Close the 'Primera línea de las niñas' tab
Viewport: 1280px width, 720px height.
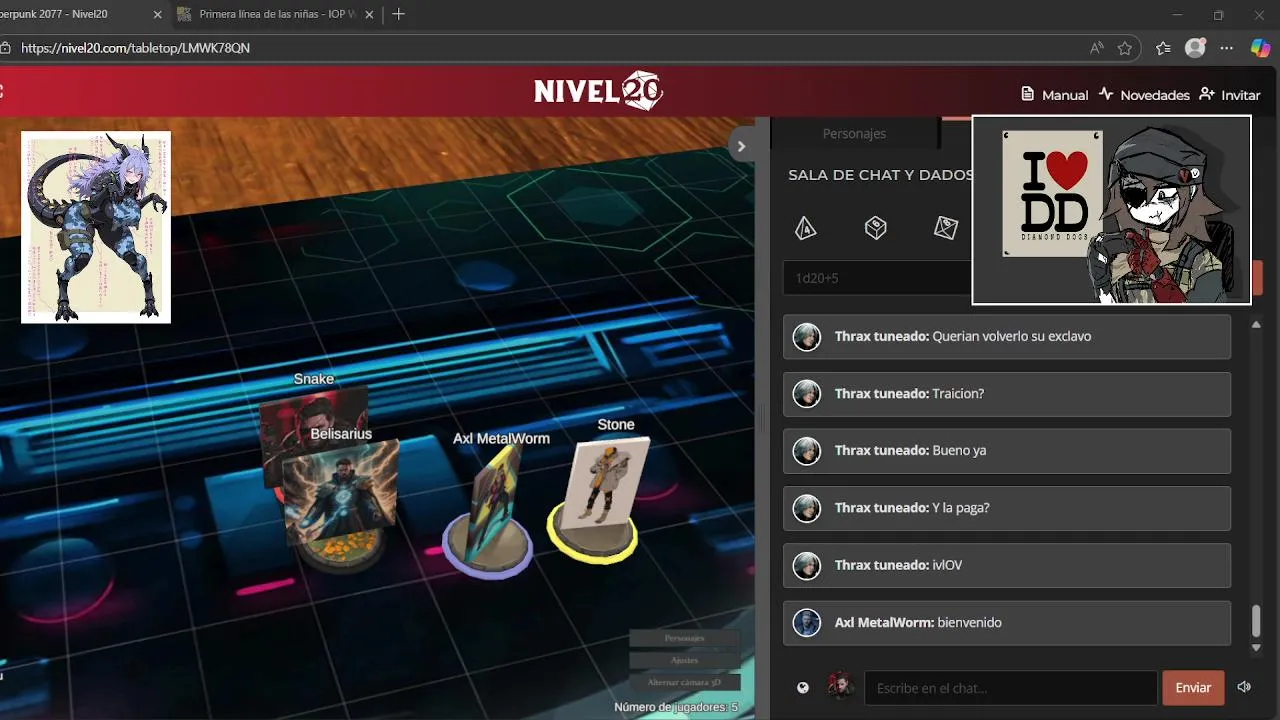(x=370, y=15)
